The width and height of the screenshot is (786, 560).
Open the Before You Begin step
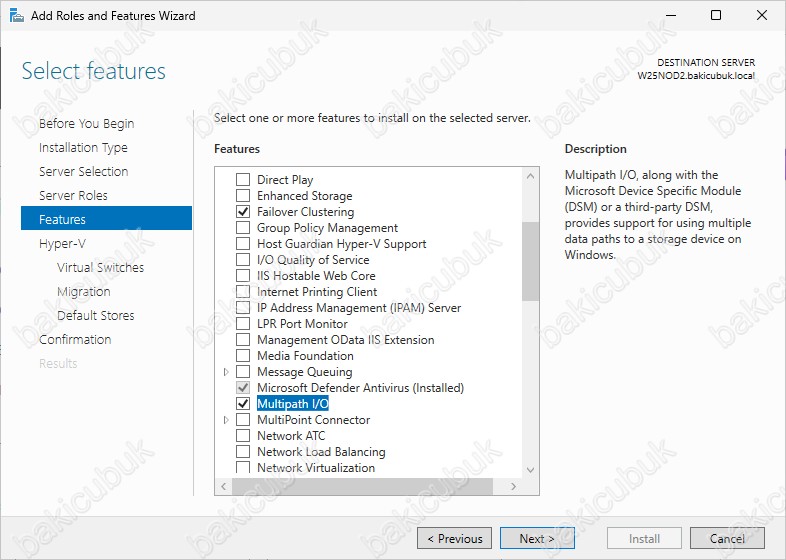[x=86, y=123]
